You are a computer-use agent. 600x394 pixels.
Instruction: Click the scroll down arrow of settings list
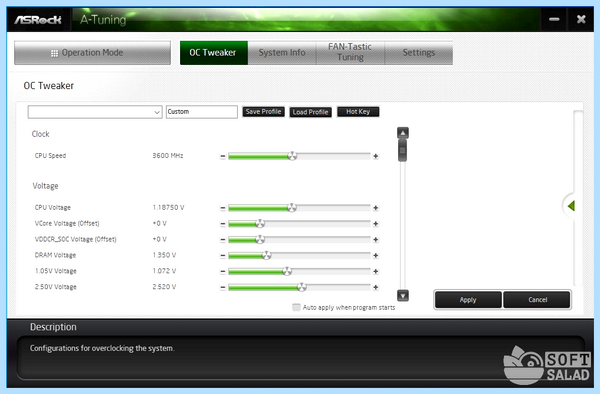click(x=403, y=295)
